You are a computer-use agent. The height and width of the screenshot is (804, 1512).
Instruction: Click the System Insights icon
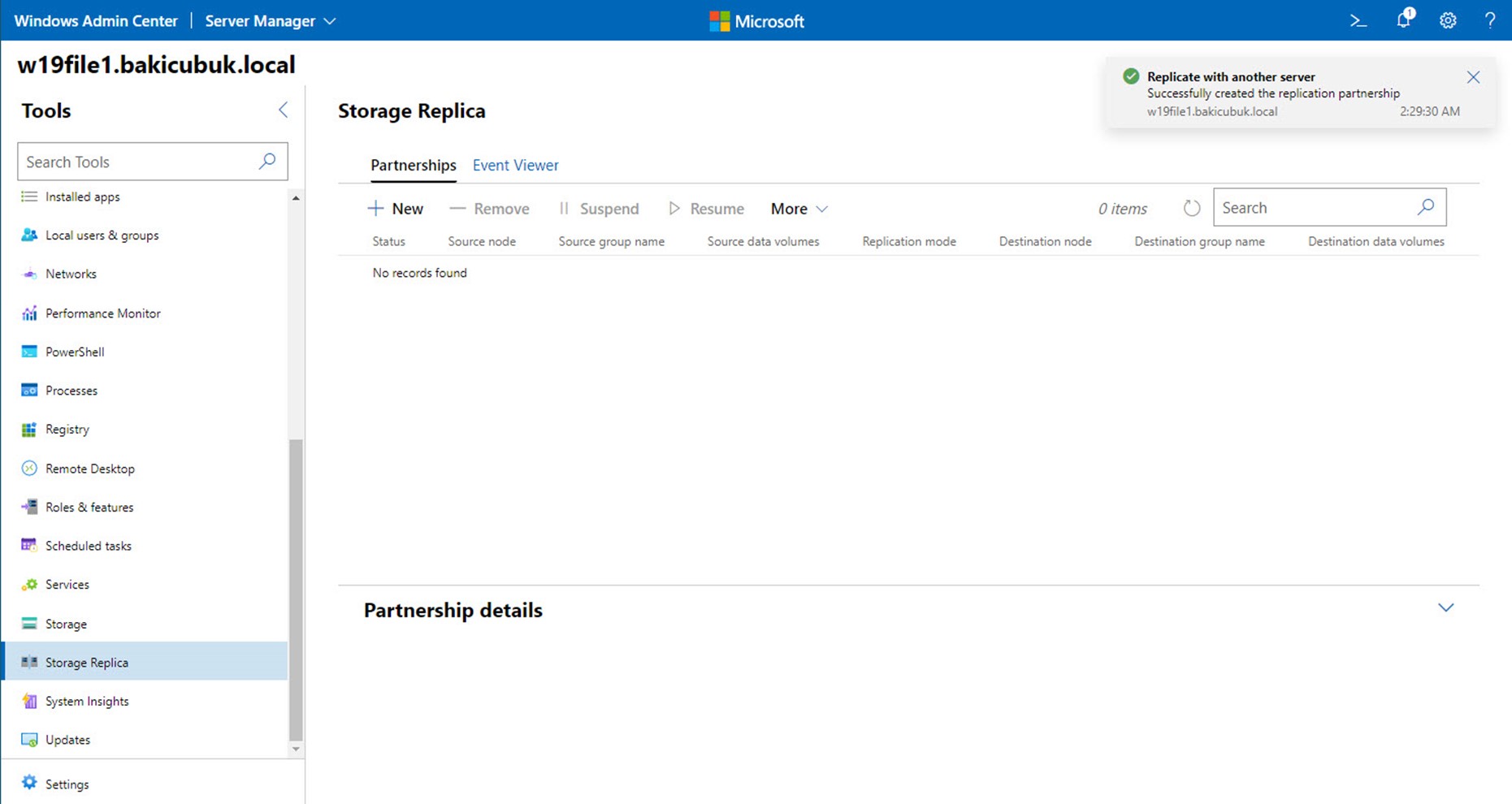29,701
